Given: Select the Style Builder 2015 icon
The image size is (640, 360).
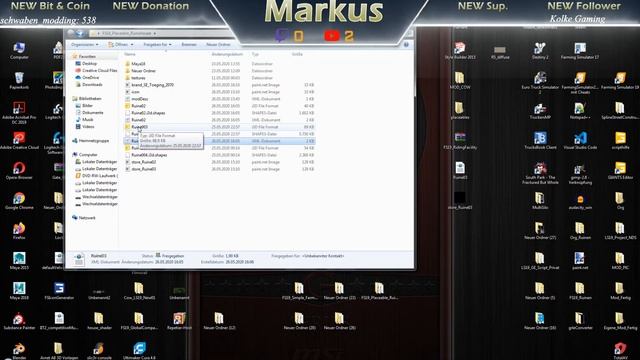Looking at the screenshot, I should [460, 51].
